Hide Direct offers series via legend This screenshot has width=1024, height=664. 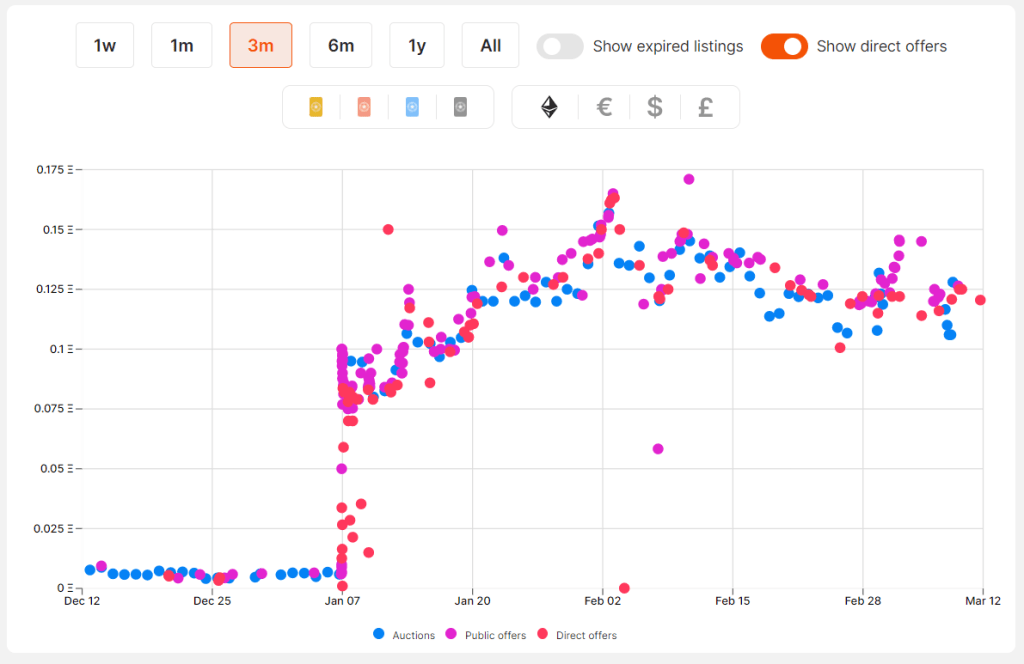(x=578, y=635)
